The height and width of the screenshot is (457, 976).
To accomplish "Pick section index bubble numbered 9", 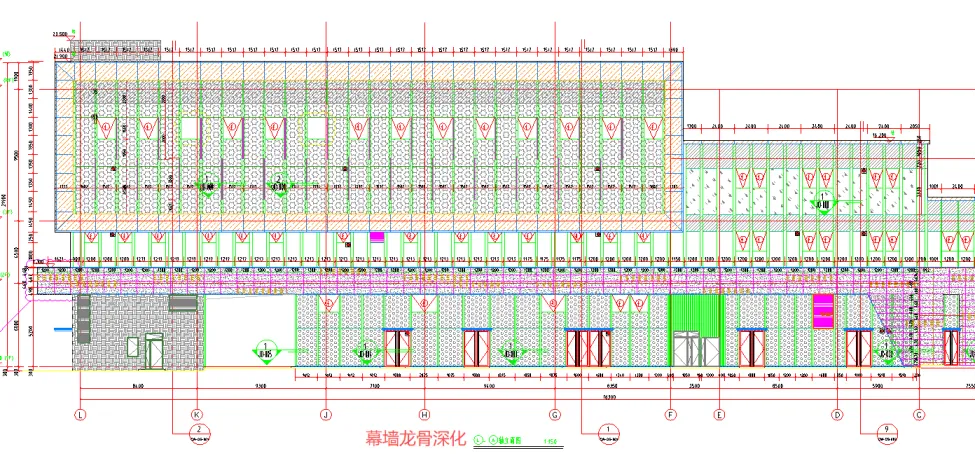I will click(x=886, y=433).
